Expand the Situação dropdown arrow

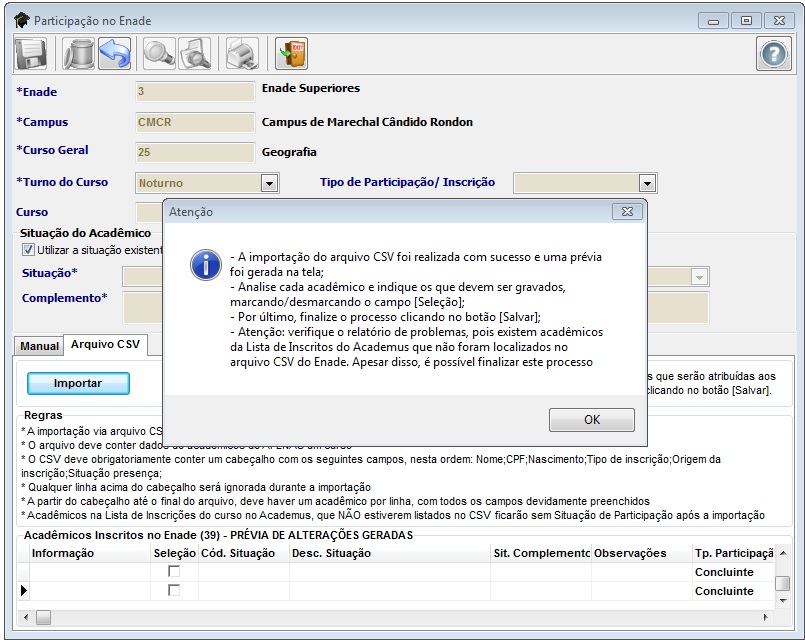[699, 277]
